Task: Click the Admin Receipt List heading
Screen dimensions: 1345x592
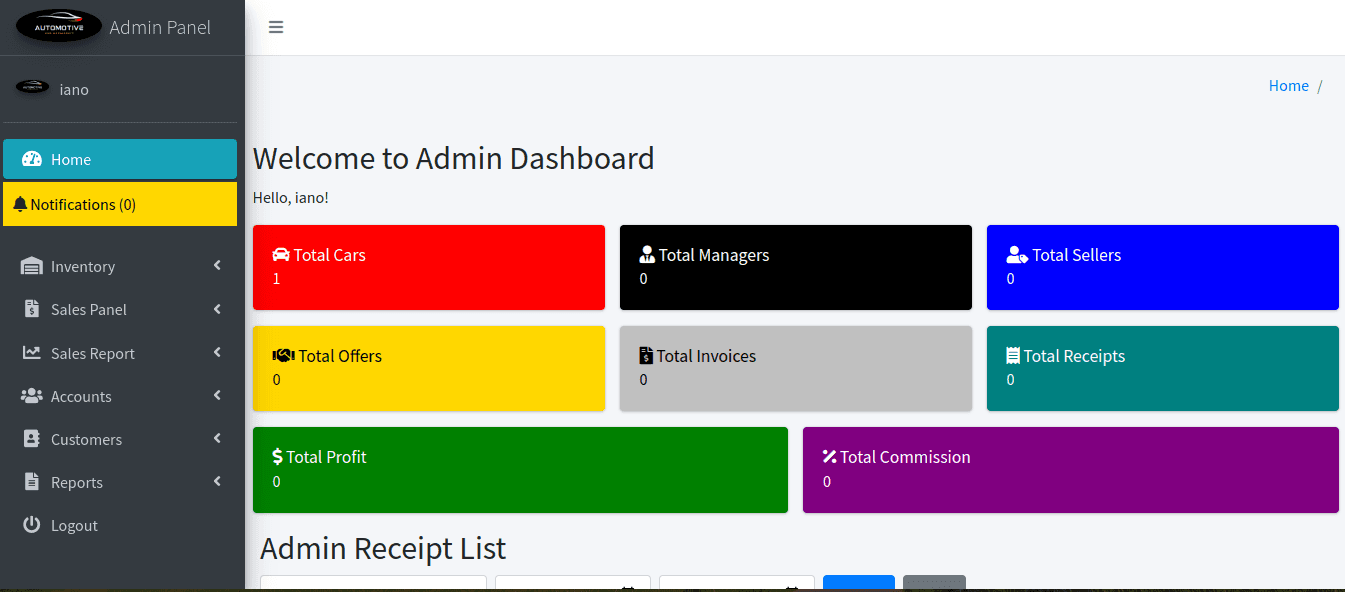Action: [x=383, y=548]
